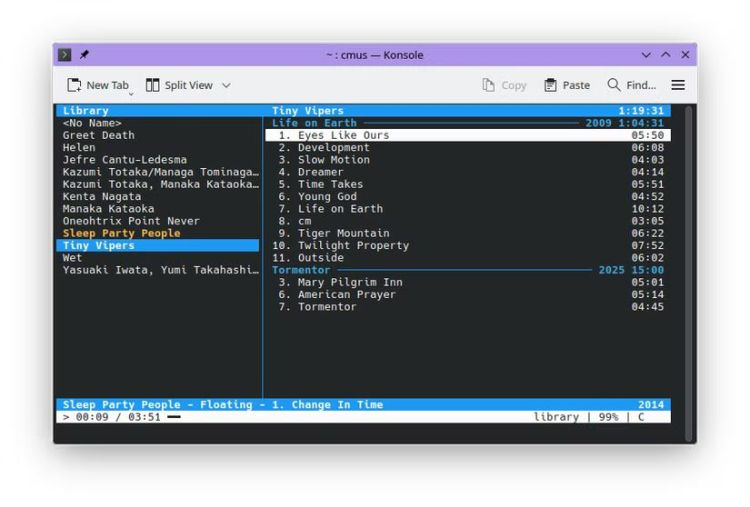
Task: Select Greet Death in the library
Action: [98, 135]
